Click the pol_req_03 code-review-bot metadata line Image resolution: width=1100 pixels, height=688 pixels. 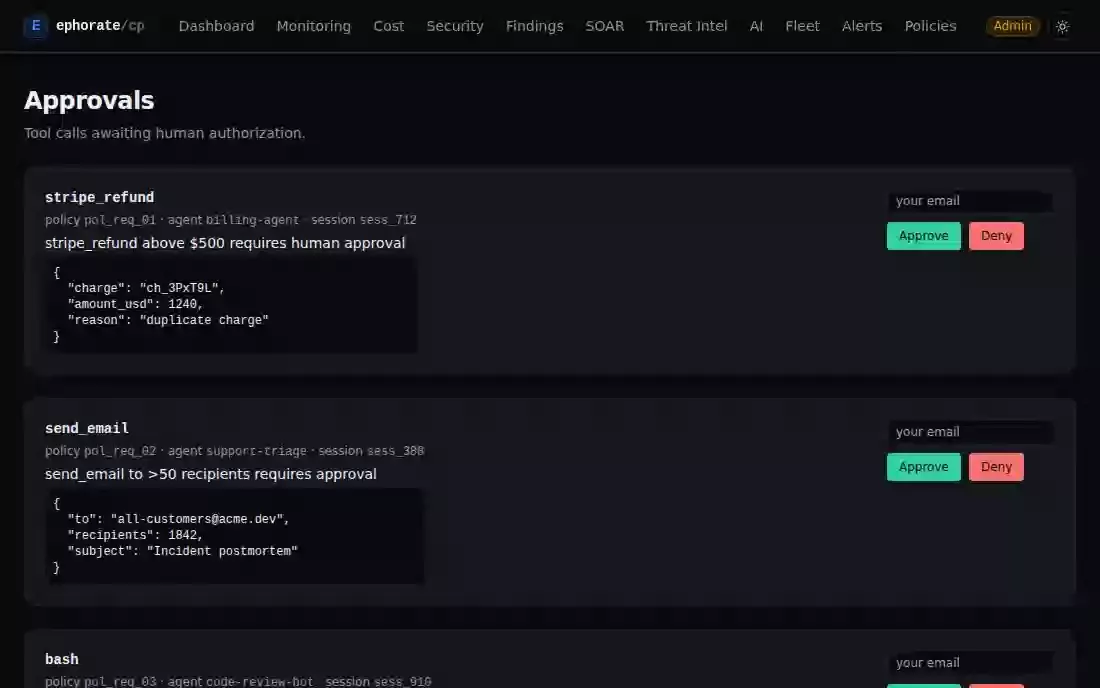[x=238, y=681]
